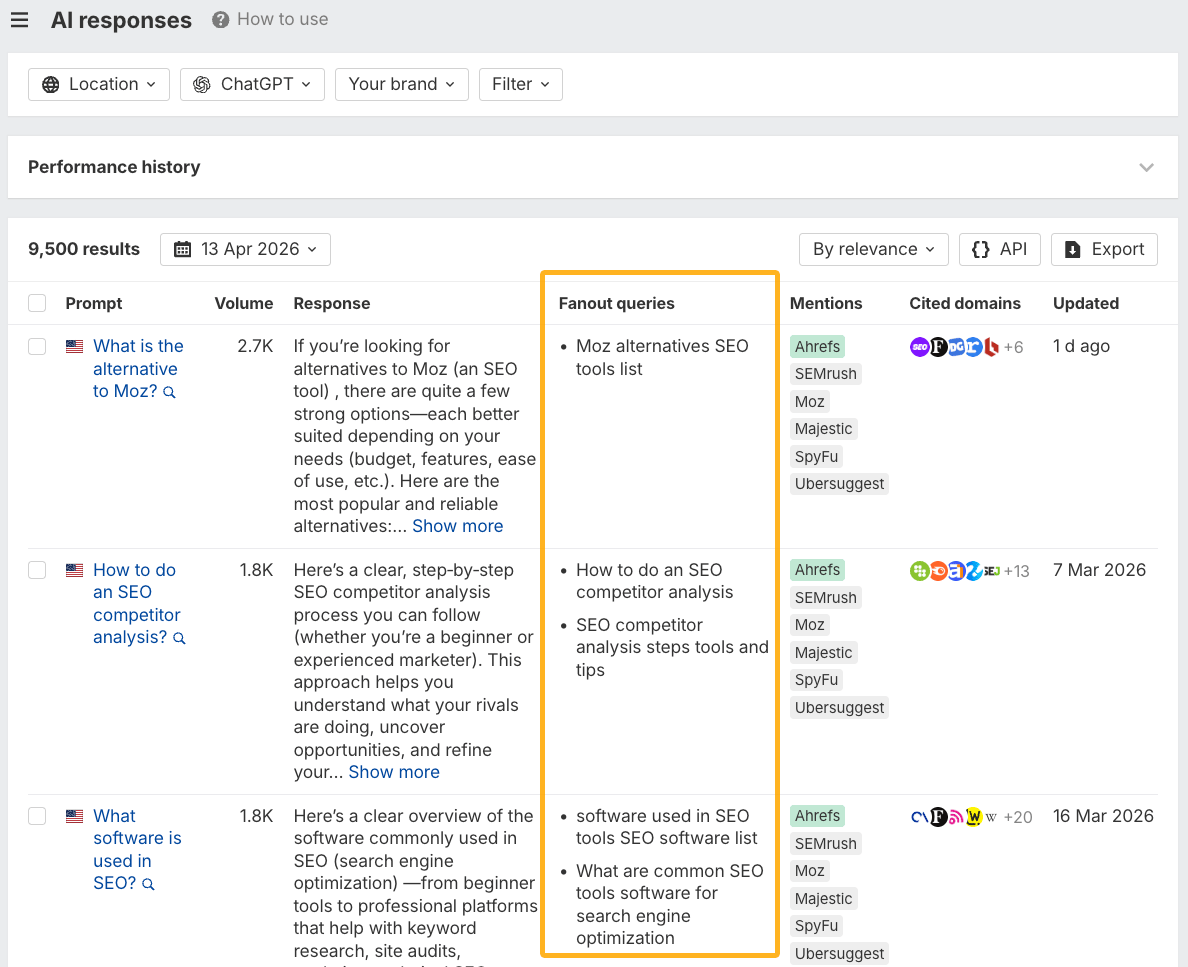
Task: Click US flag in SEO software row
Action: point(74,816)
